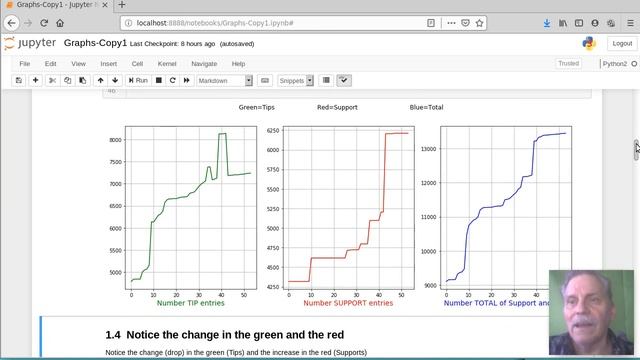This screenshot has height=360, width=640.
Task: Copy selected cells
Action: coord(67,80)
